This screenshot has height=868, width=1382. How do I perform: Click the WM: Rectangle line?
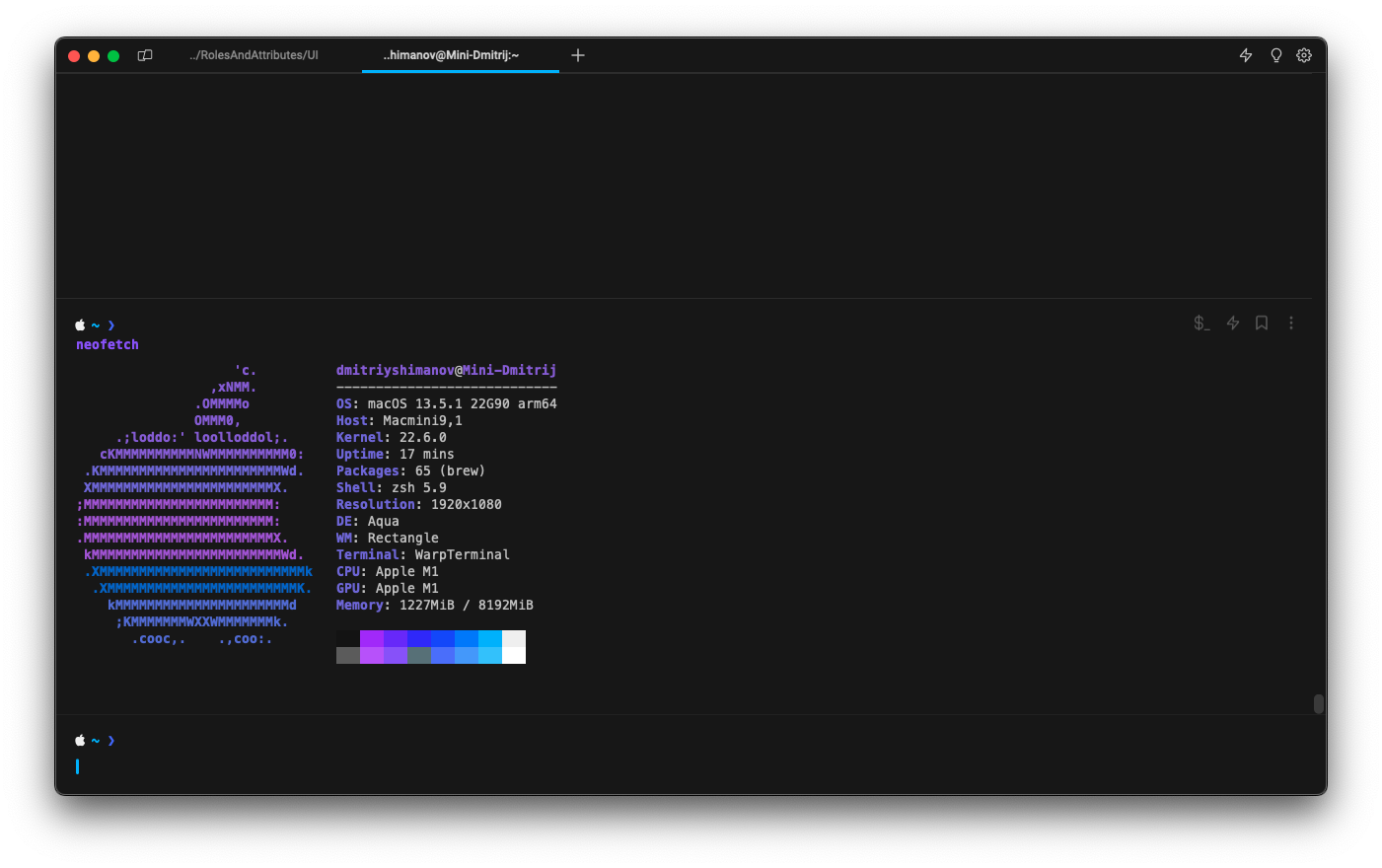388,538
